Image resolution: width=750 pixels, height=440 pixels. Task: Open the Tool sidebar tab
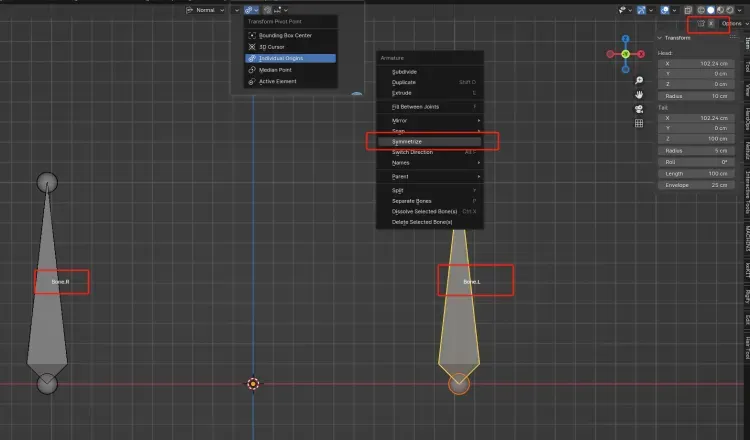tap(747, 67)
